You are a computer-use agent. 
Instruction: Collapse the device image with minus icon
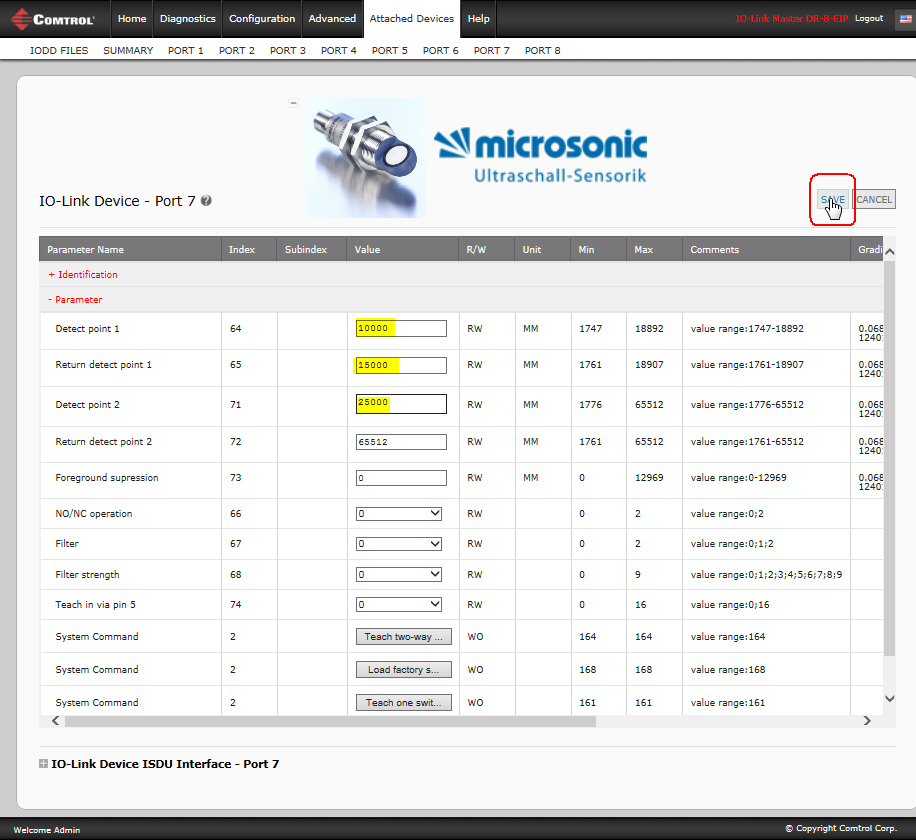(294, 103)
